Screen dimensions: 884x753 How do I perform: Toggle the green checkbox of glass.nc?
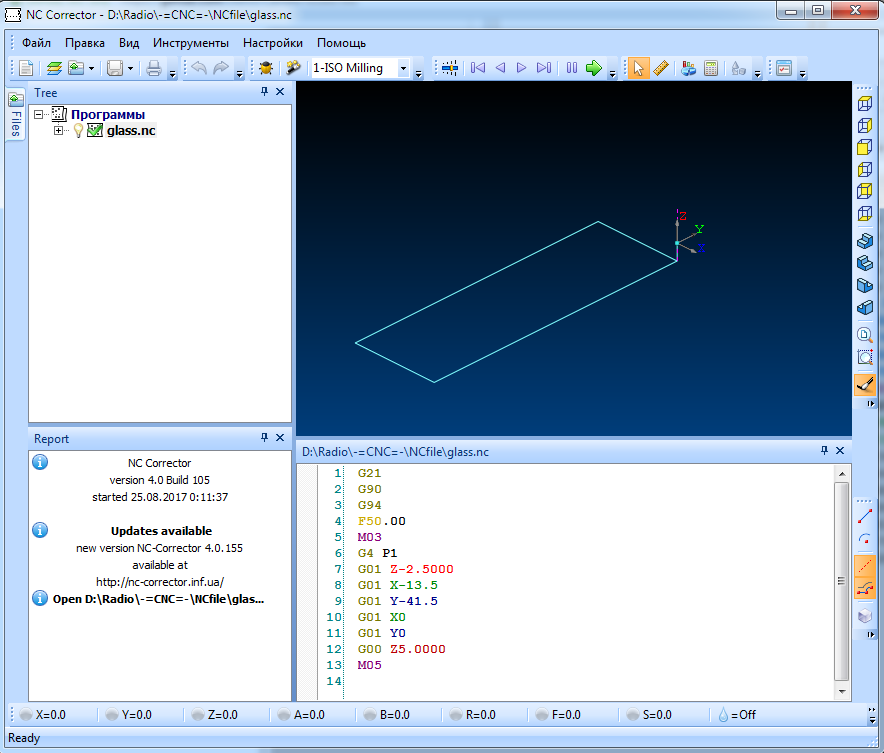(95, 131)
